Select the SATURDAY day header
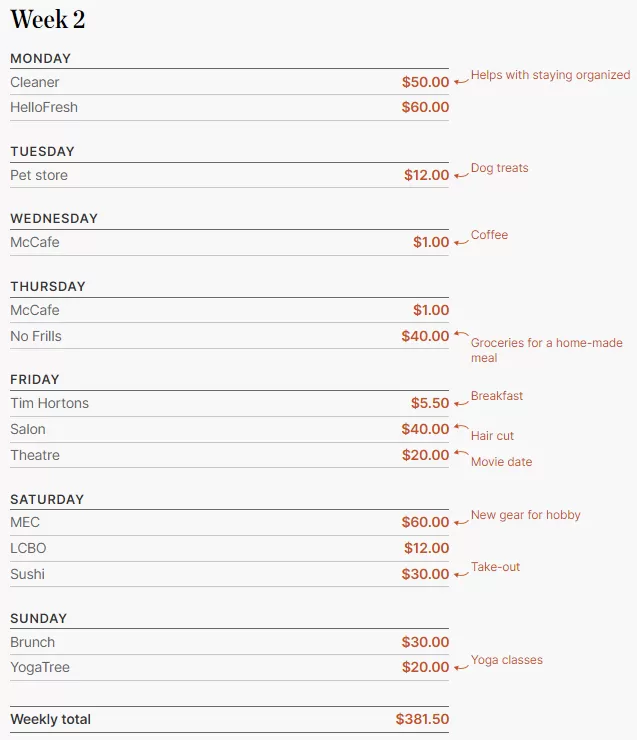 coord(47,499)
